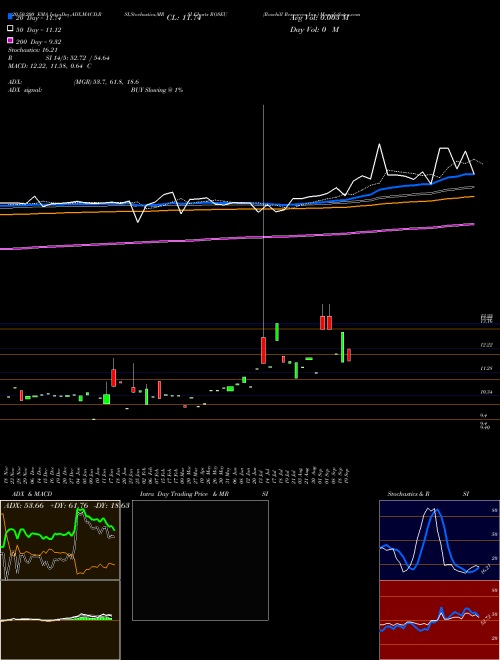This screenshot has height=660, width=500.
Task: Click the orange moving average line
Action: 237,209
